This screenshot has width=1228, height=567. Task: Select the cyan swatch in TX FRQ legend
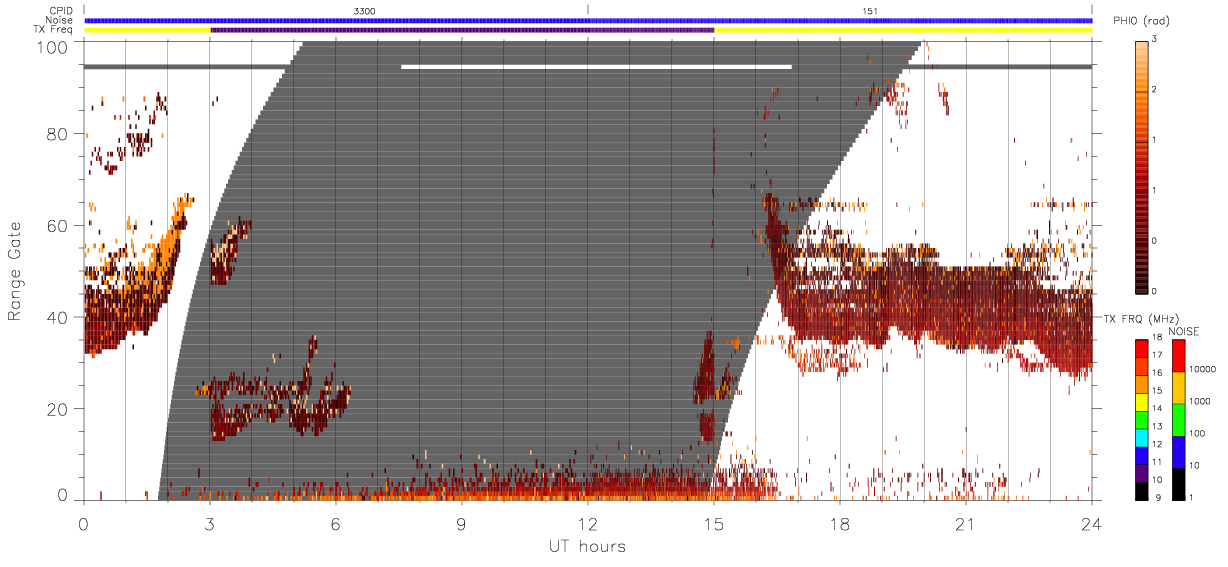coord(1142,438)
